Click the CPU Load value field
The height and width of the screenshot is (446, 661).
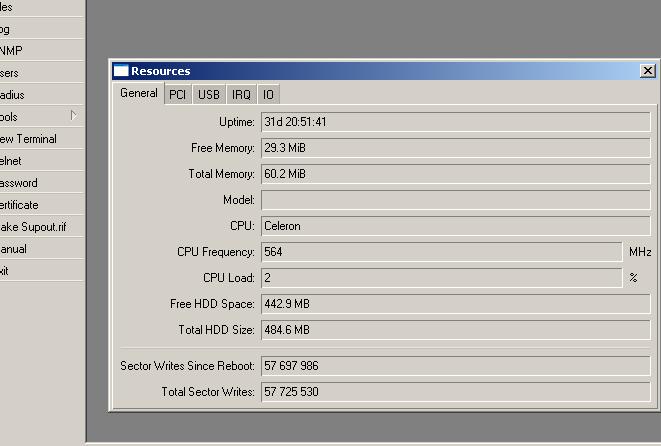point(442,278)
